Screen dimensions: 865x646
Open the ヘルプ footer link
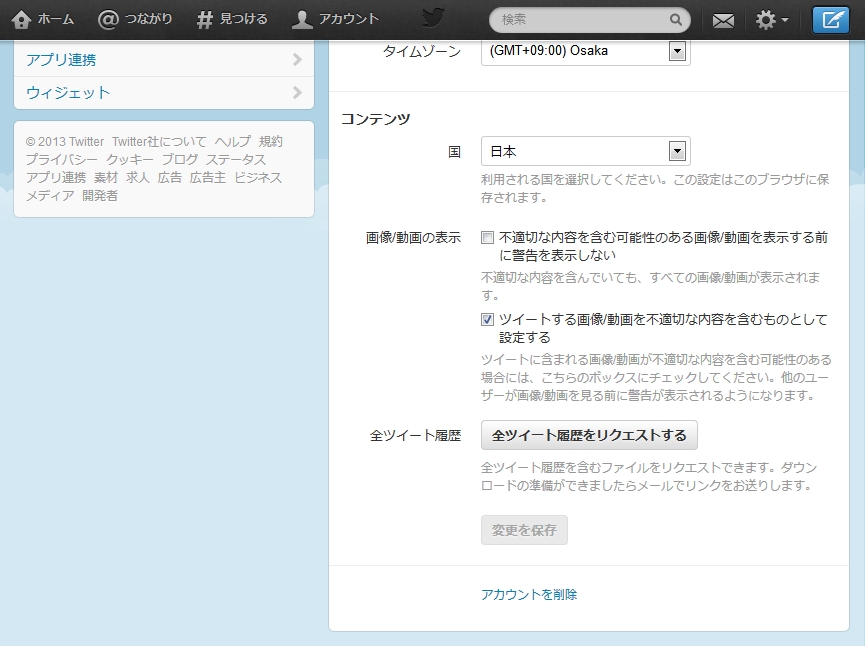coord(232,142)
